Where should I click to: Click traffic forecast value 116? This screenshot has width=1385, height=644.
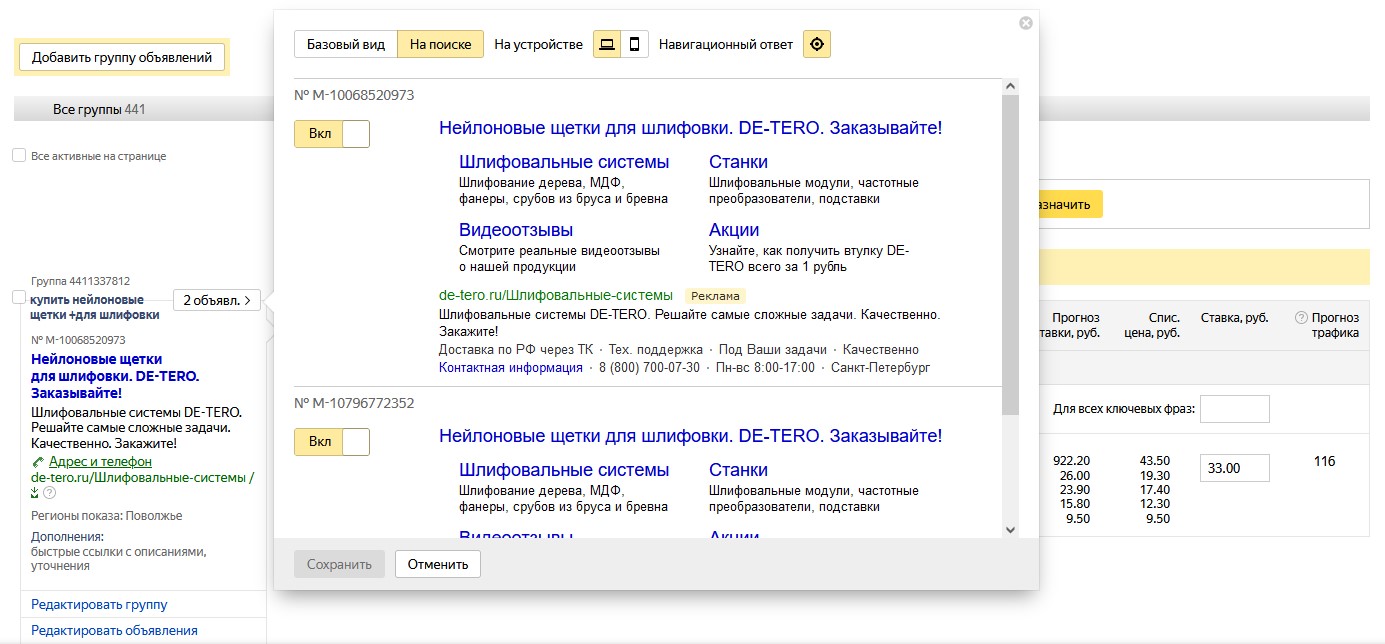[1324, 461]
